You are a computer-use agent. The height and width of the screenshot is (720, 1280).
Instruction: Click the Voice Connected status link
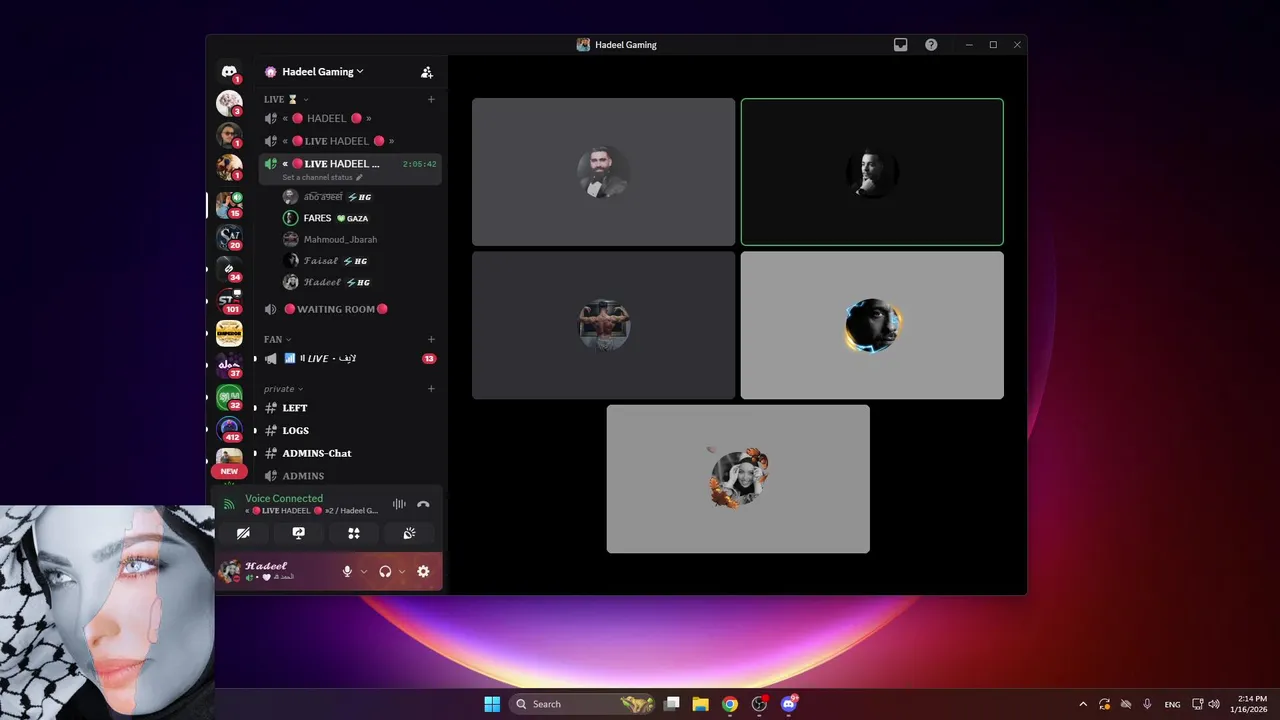284,498
